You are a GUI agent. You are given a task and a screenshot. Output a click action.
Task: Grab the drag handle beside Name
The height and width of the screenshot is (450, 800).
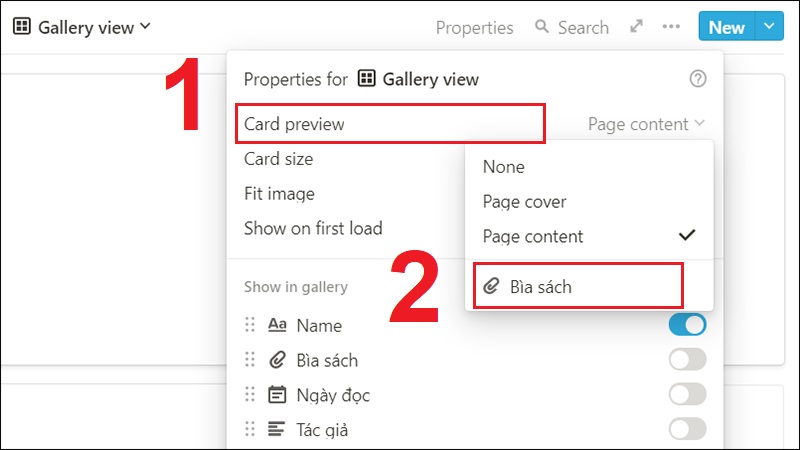[x=250, y=325]
